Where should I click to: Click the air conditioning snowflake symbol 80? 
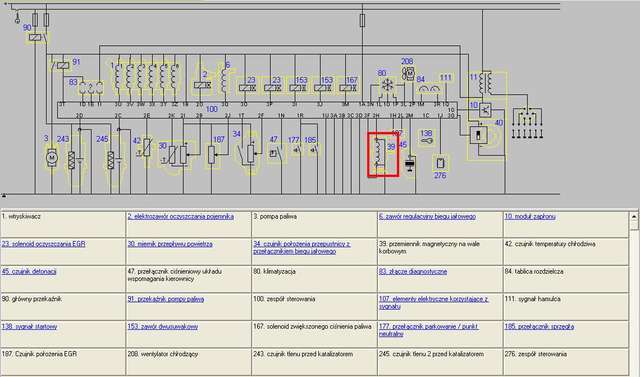(x=386, y=86)
